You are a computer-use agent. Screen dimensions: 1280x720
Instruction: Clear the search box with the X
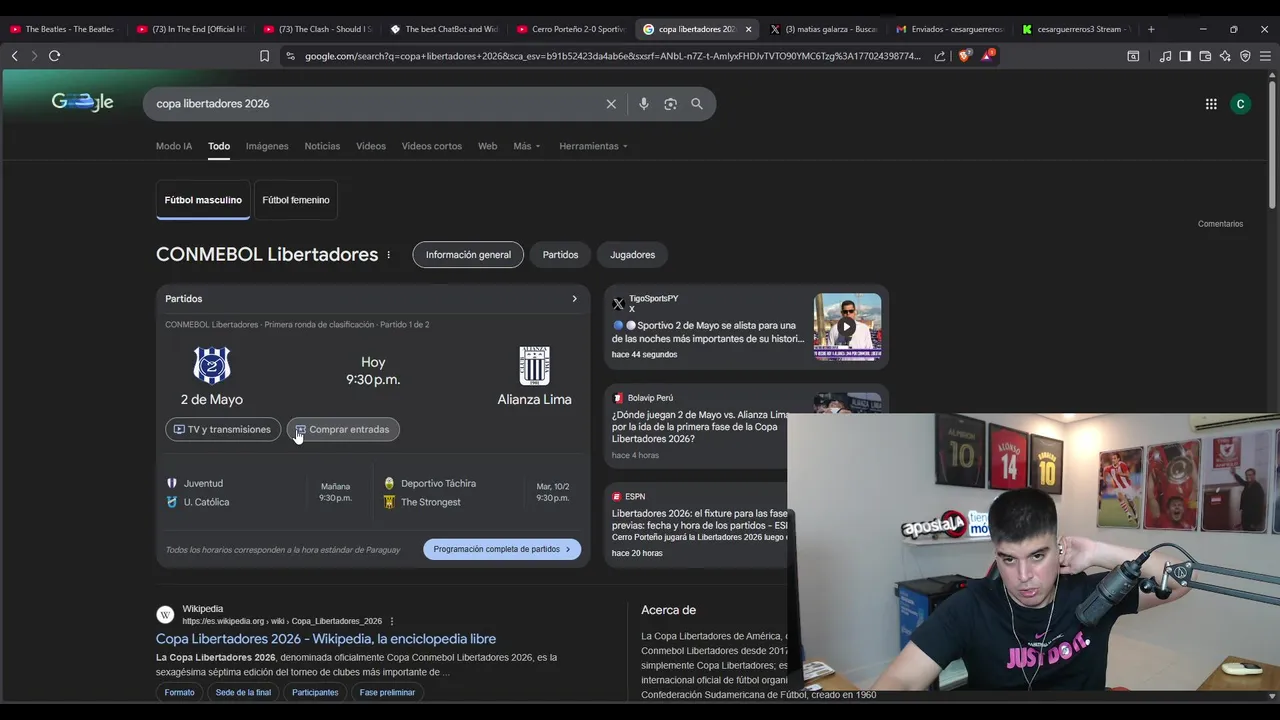611,104
